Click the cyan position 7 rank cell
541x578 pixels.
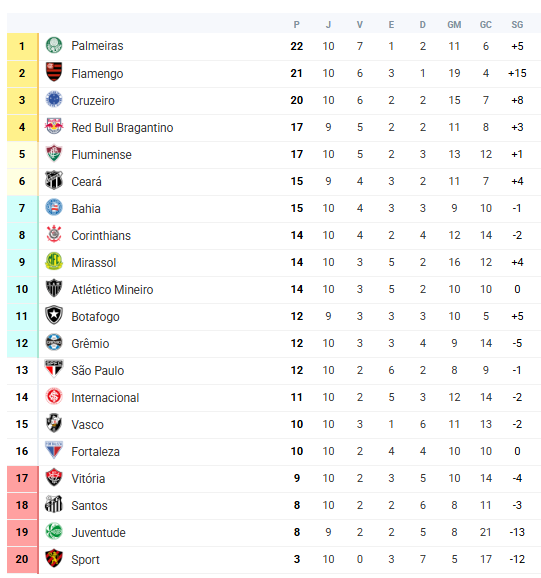coord(22,209)
